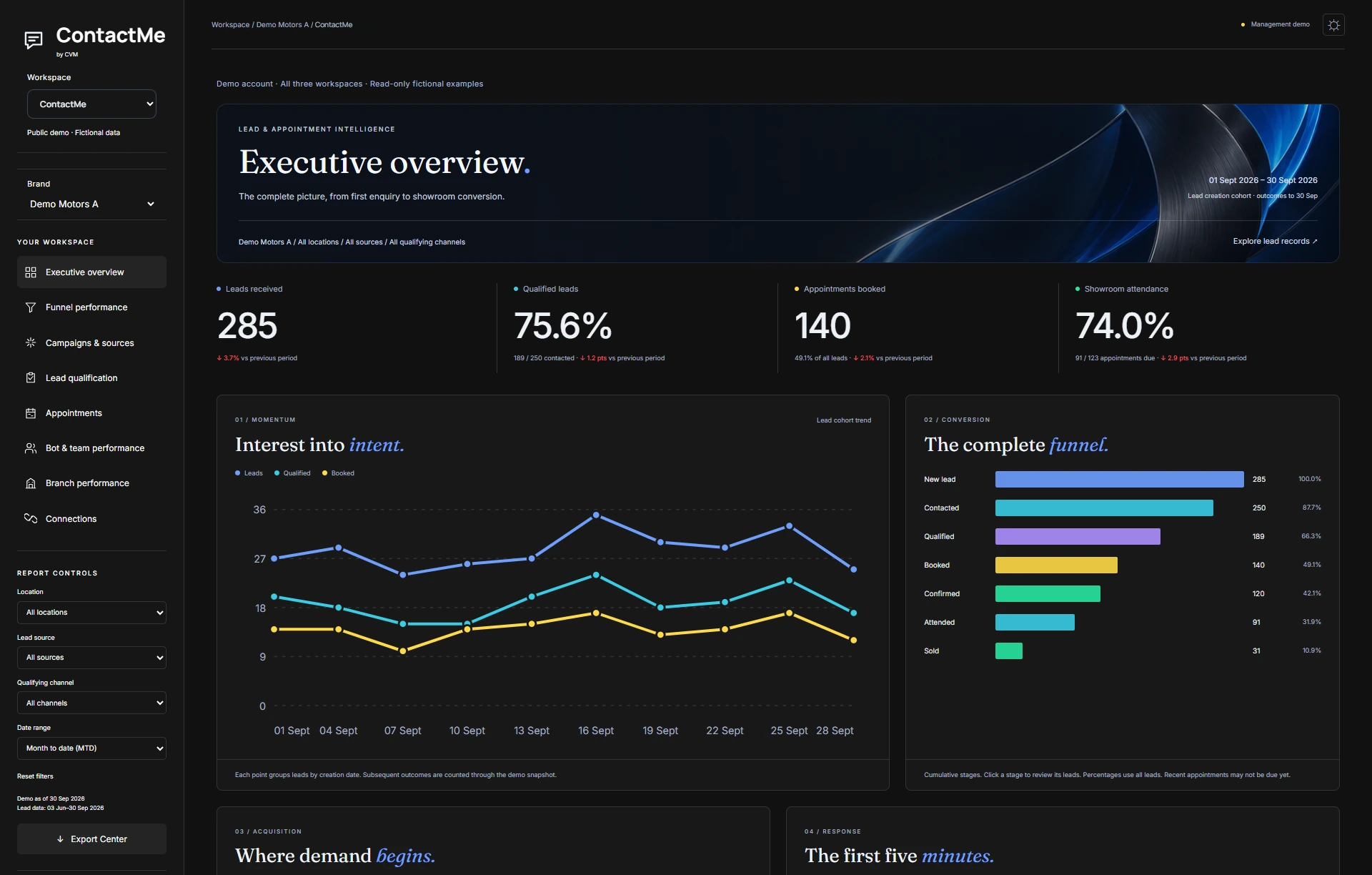Viewport: 1372px width, 875px height.
Task: Click the 10.9% Sold percentage
Action: (x=1311, y=651)
